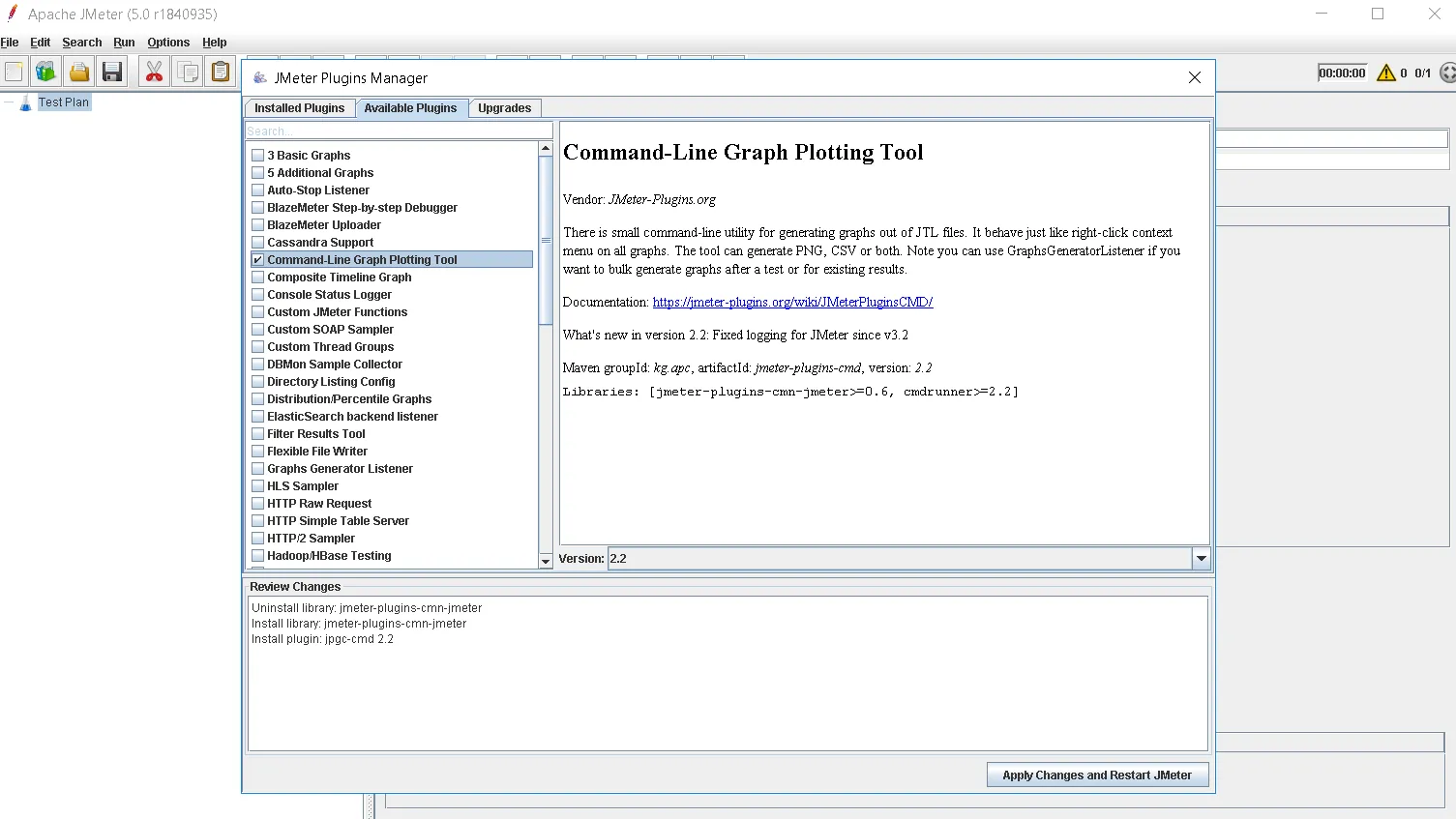Enable the Custom JMeter Functions checkbox

coord(258,311)
